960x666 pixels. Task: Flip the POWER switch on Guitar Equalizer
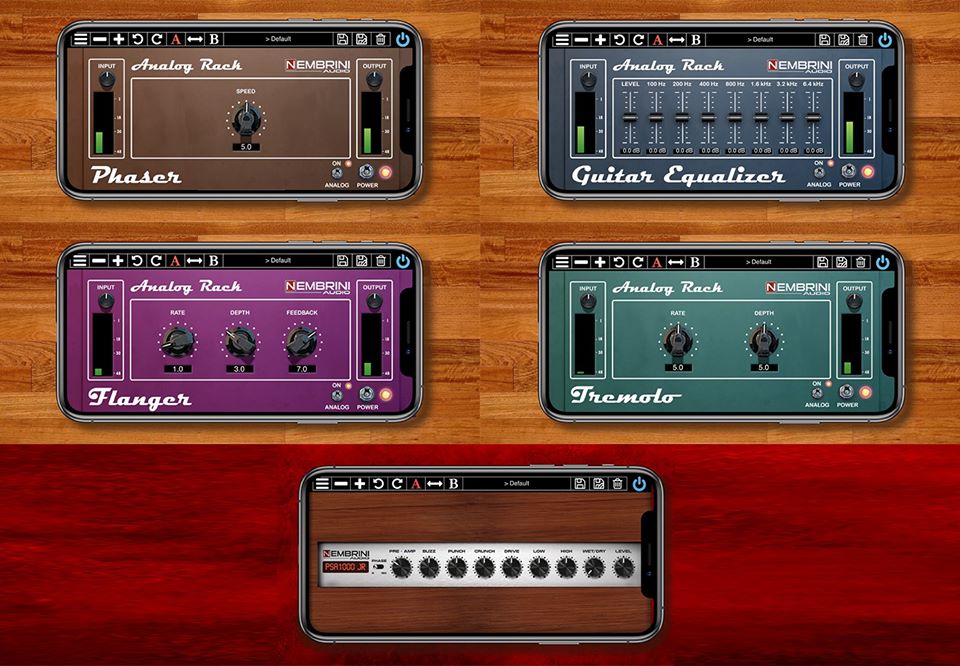click(849, 171)
